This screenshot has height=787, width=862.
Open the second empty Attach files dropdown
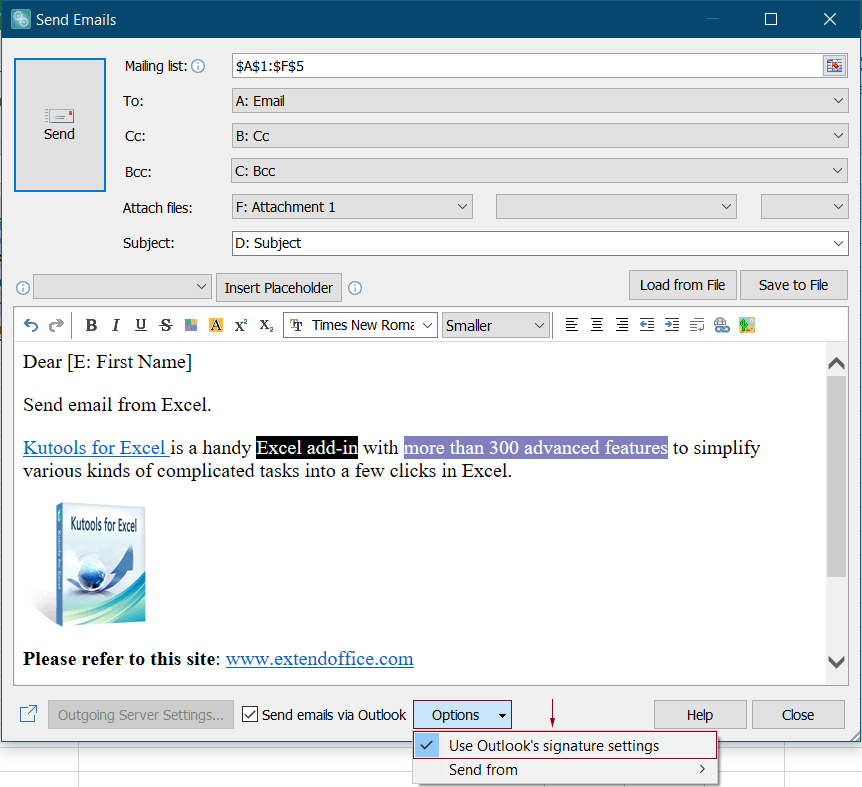coord(616,207)
